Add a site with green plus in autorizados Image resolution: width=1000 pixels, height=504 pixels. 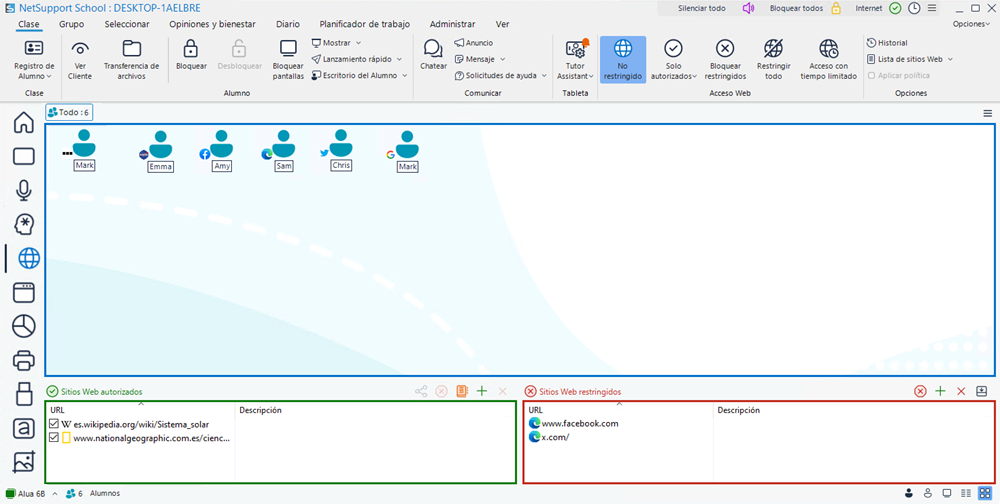click(482, 391)
